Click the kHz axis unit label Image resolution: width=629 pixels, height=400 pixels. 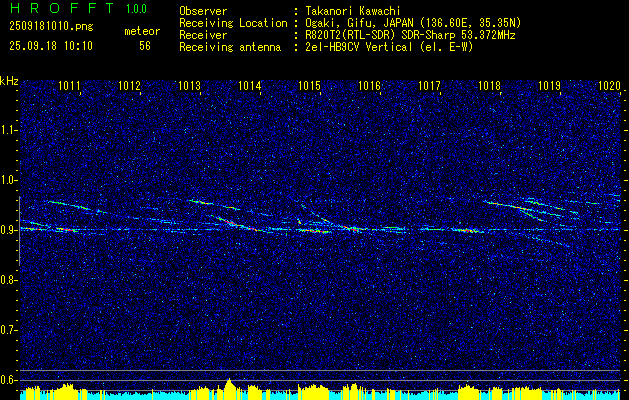click(9, 81)
